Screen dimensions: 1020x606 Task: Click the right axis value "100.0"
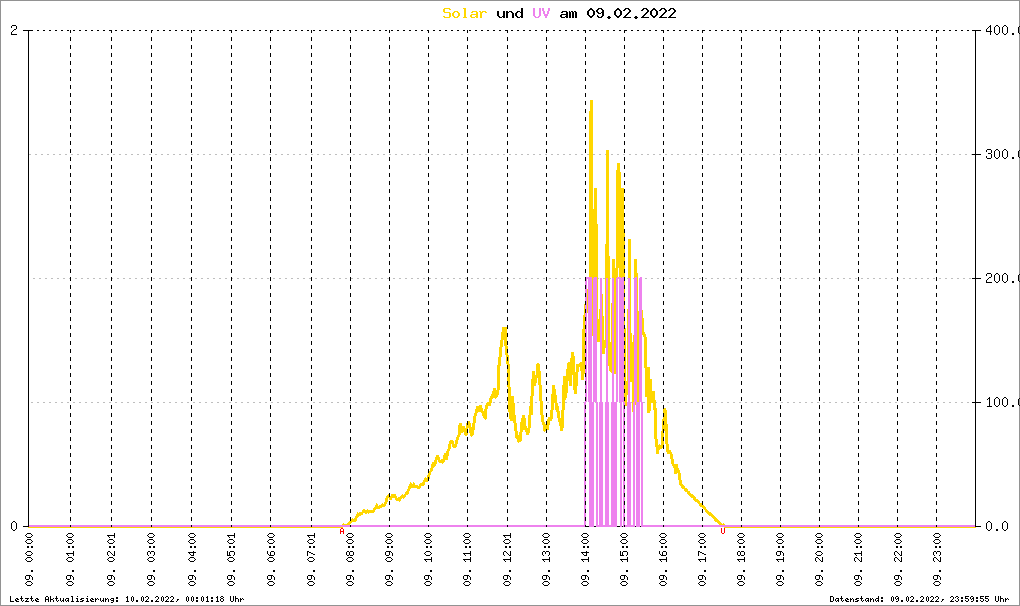coord(1002,402)
